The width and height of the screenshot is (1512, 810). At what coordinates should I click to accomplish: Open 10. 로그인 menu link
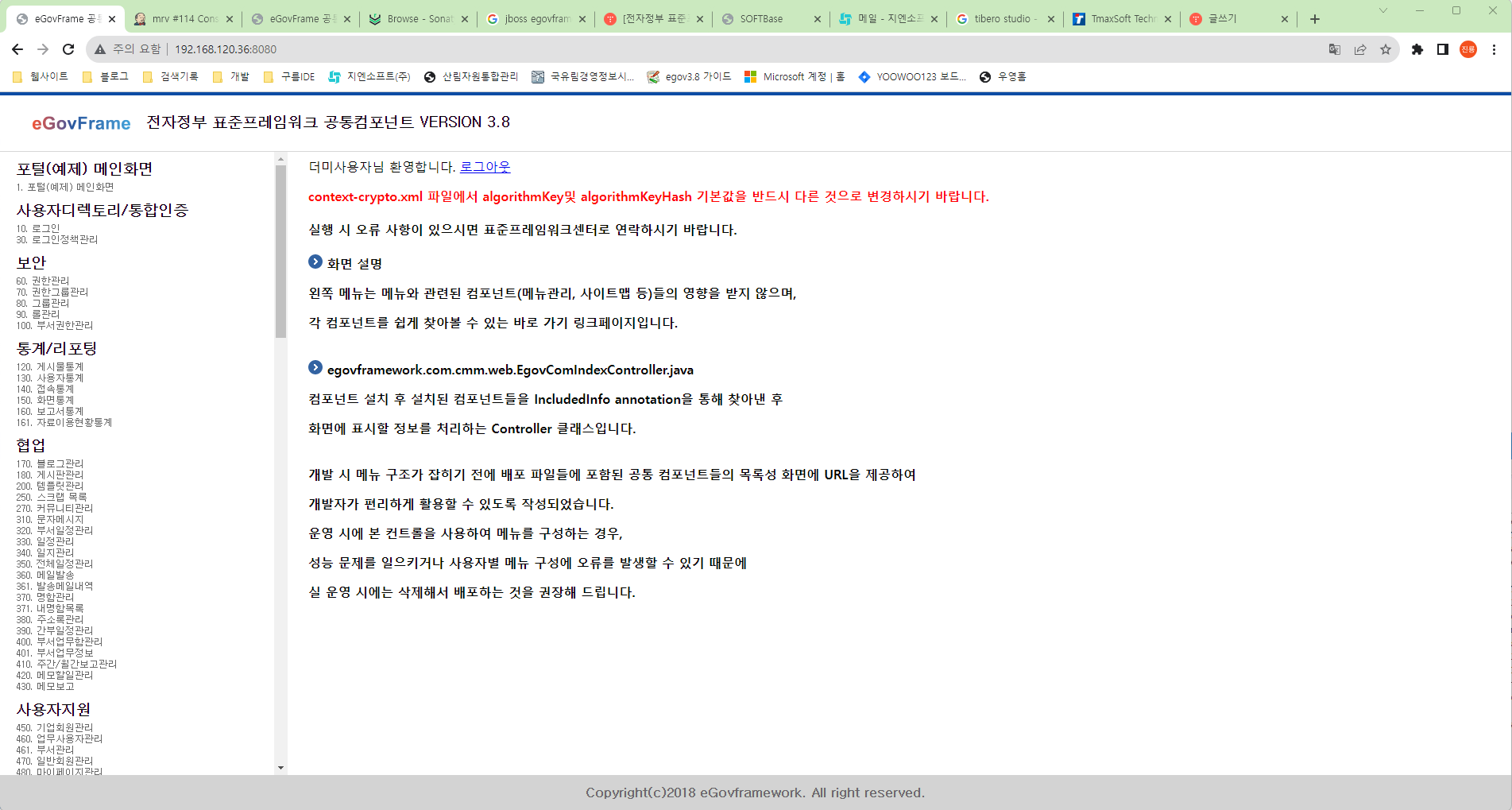coord(38,228)
